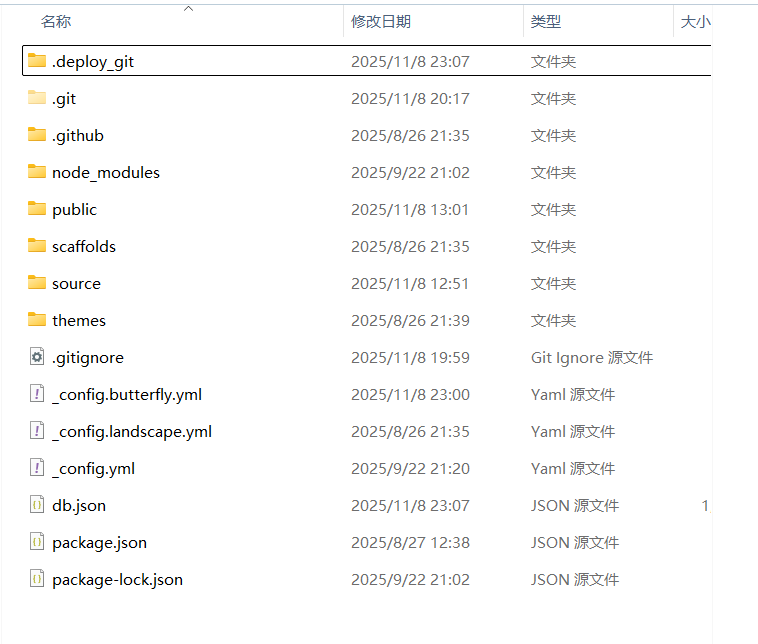Select the package-lock.json file icon
758x644 pixels.
pos(37,579)
